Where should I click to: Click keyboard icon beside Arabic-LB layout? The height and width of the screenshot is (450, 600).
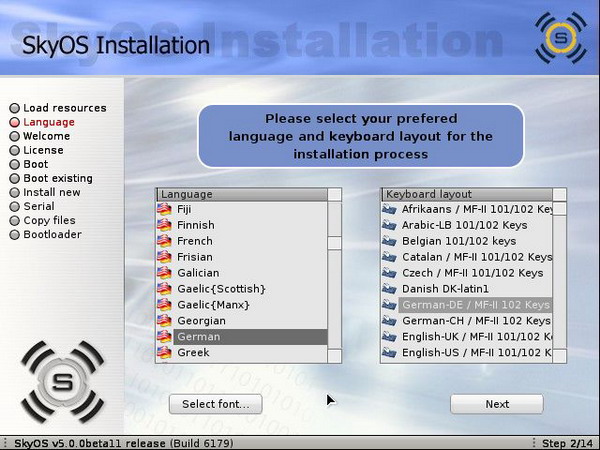[x=389, y=225]
